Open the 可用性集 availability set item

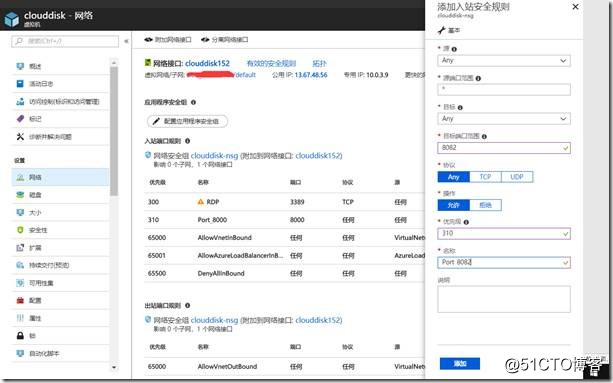tap(61, 283)
